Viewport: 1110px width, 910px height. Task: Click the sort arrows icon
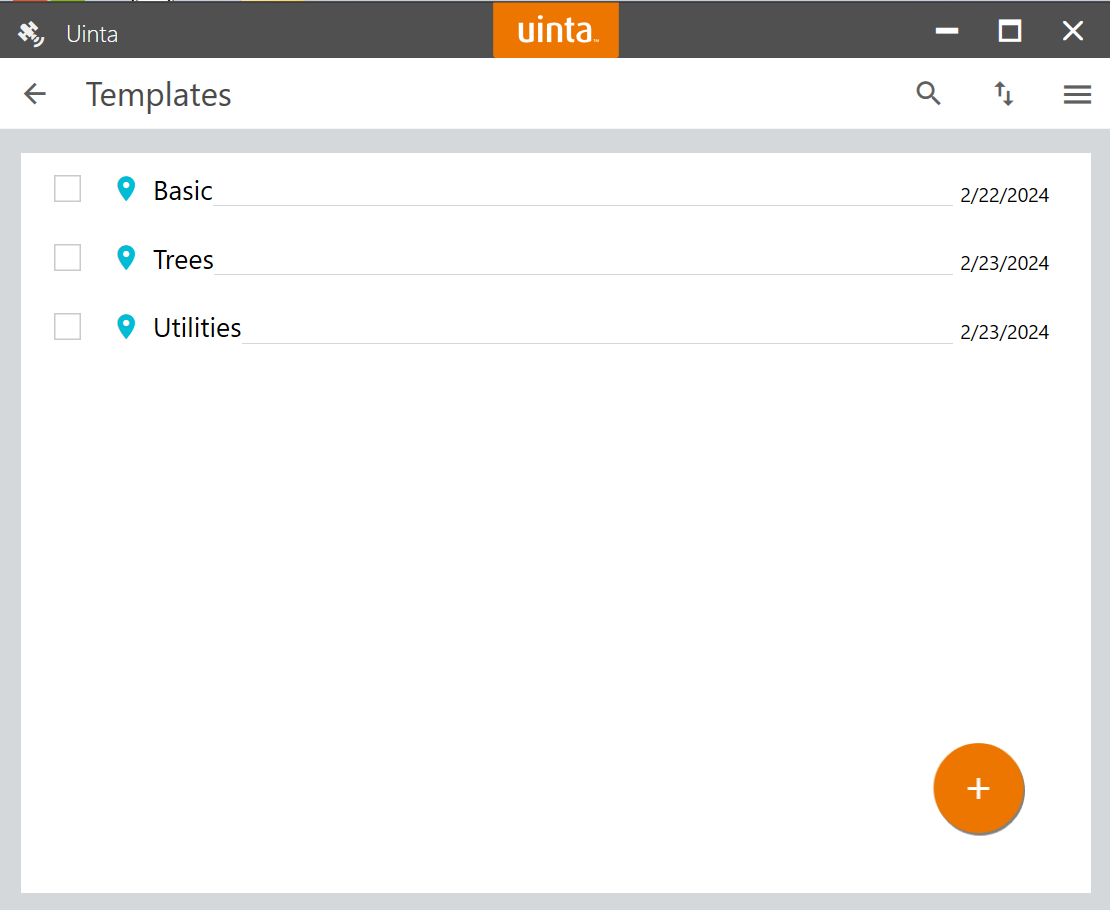pyautogui.click(x=1003, y=94)
